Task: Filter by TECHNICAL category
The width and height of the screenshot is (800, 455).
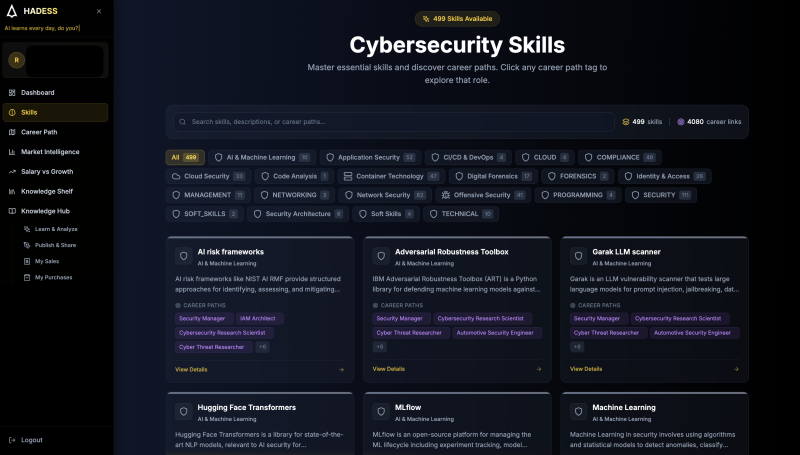Action: click(461, 214)
